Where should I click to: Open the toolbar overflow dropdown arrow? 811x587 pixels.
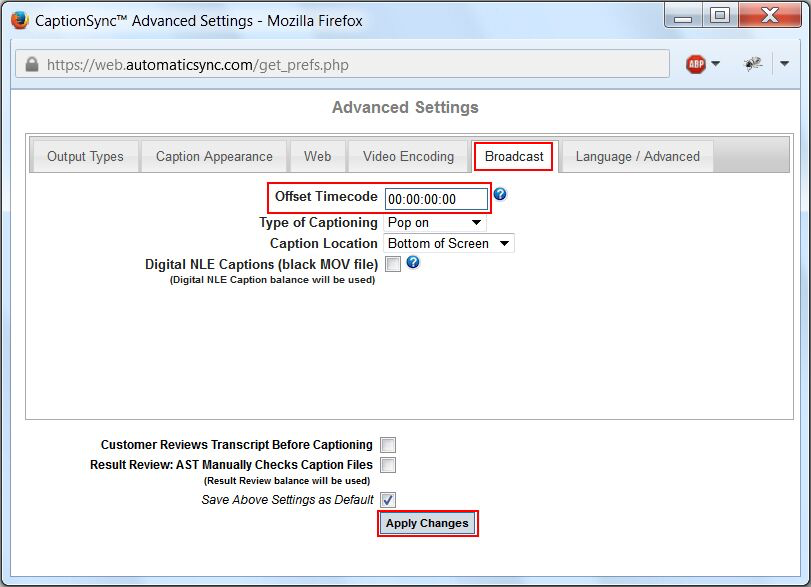[x=786, y=63]
